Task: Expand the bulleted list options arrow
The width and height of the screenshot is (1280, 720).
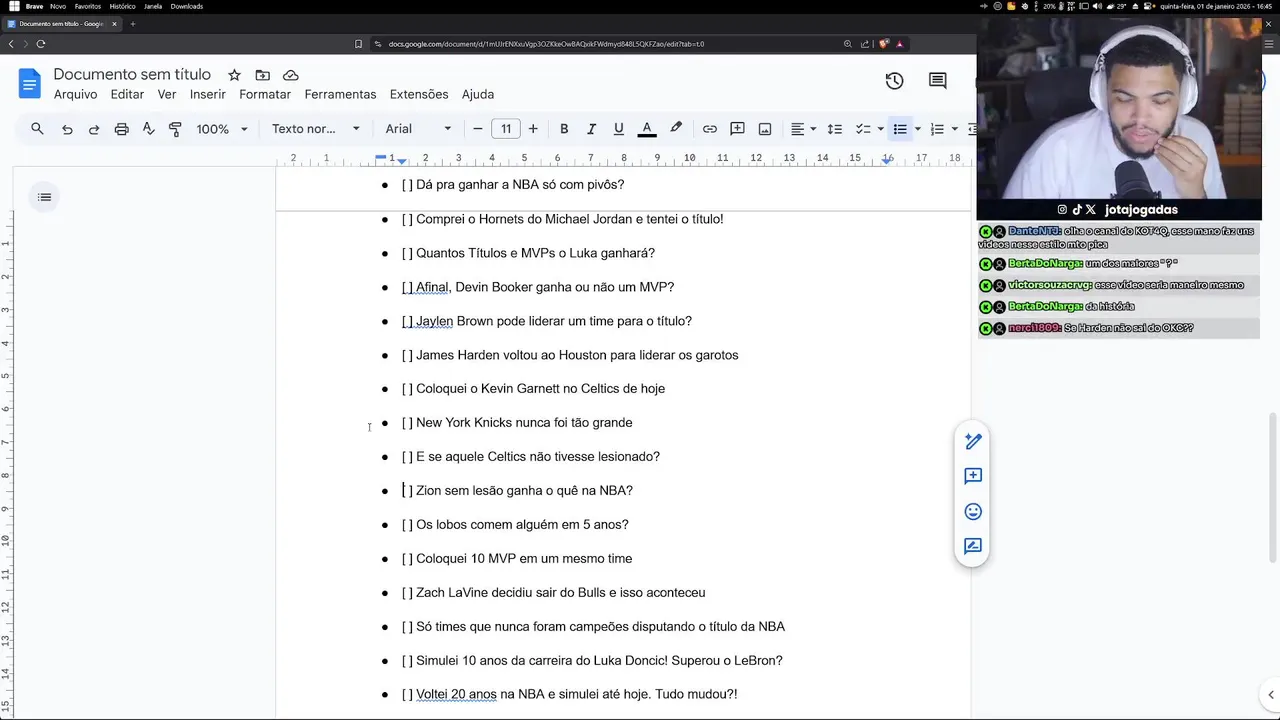Action: click(x=917, y=129)
